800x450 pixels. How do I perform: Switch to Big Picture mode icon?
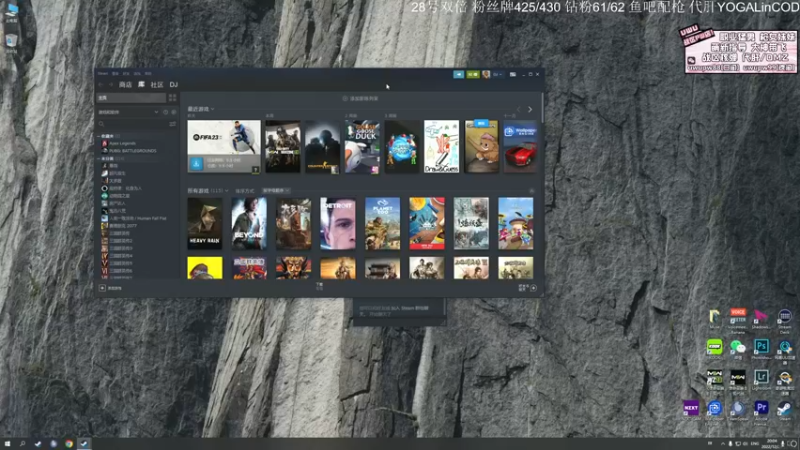[x=513, y=74]
